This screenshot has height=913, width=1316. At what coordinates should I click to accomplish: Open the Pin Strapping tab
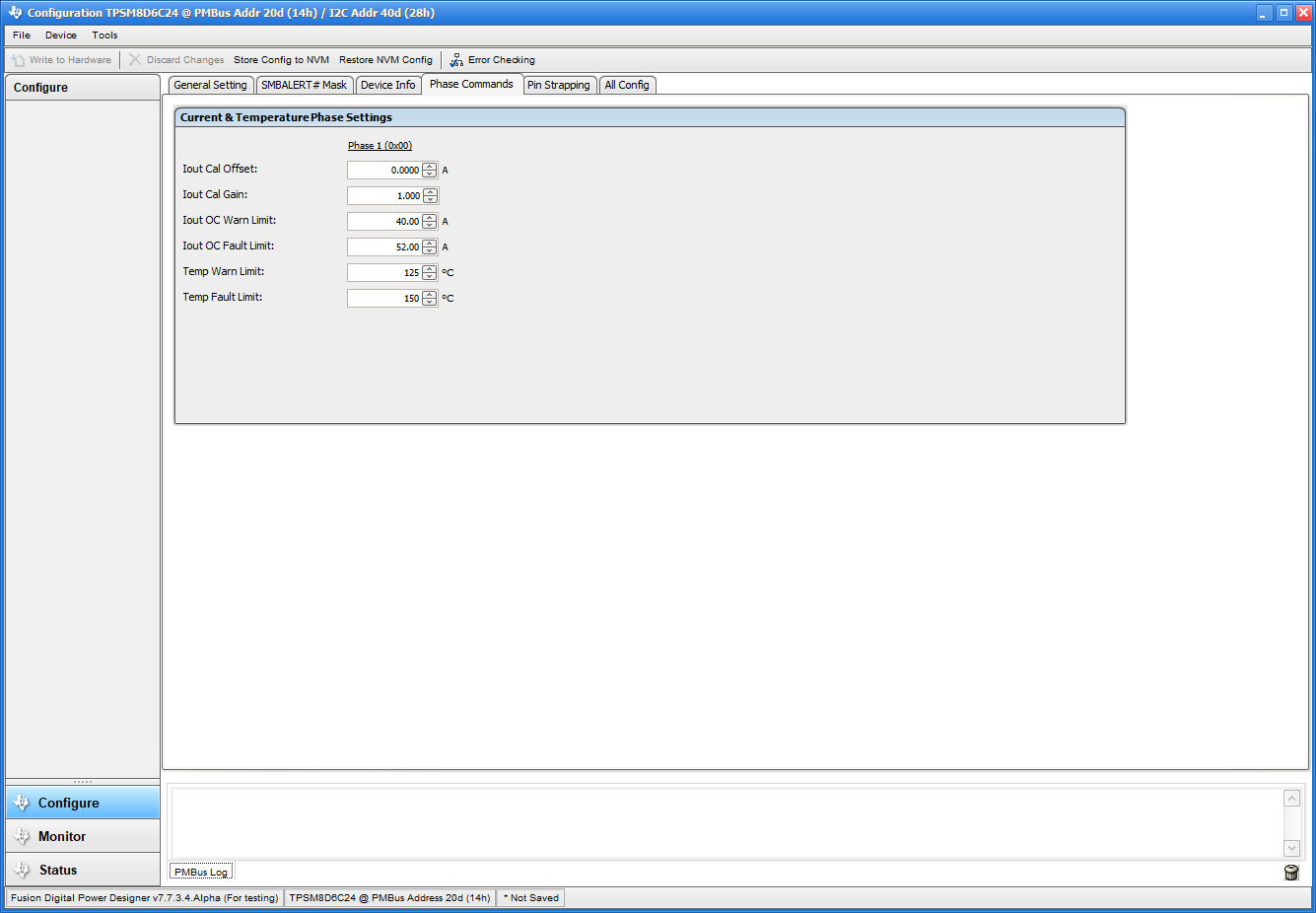559,85
